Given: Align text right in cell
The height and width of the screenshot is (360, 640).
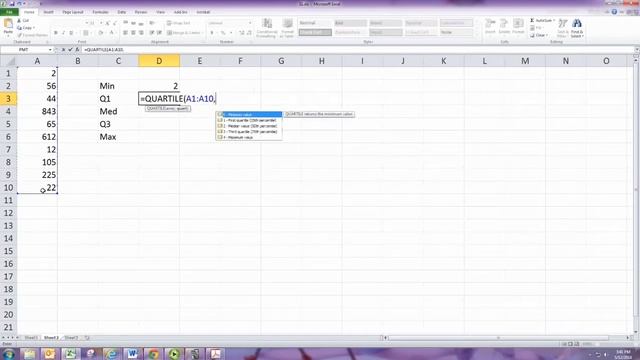Looking at the screenshot, I should point(141,33).
